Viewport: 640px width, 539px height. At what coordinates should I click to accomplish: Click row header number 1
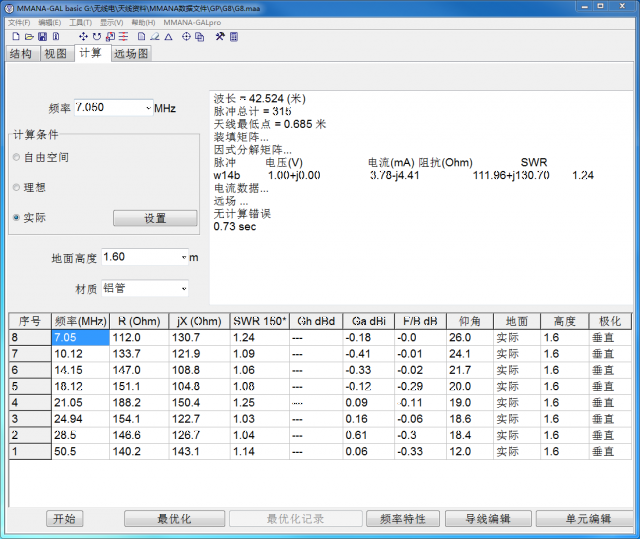point(30,452)
